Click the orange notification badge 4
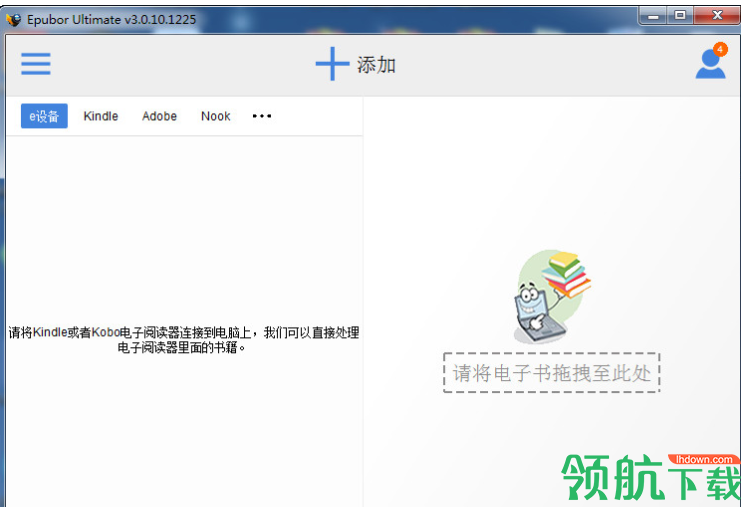 coord(720,49)
